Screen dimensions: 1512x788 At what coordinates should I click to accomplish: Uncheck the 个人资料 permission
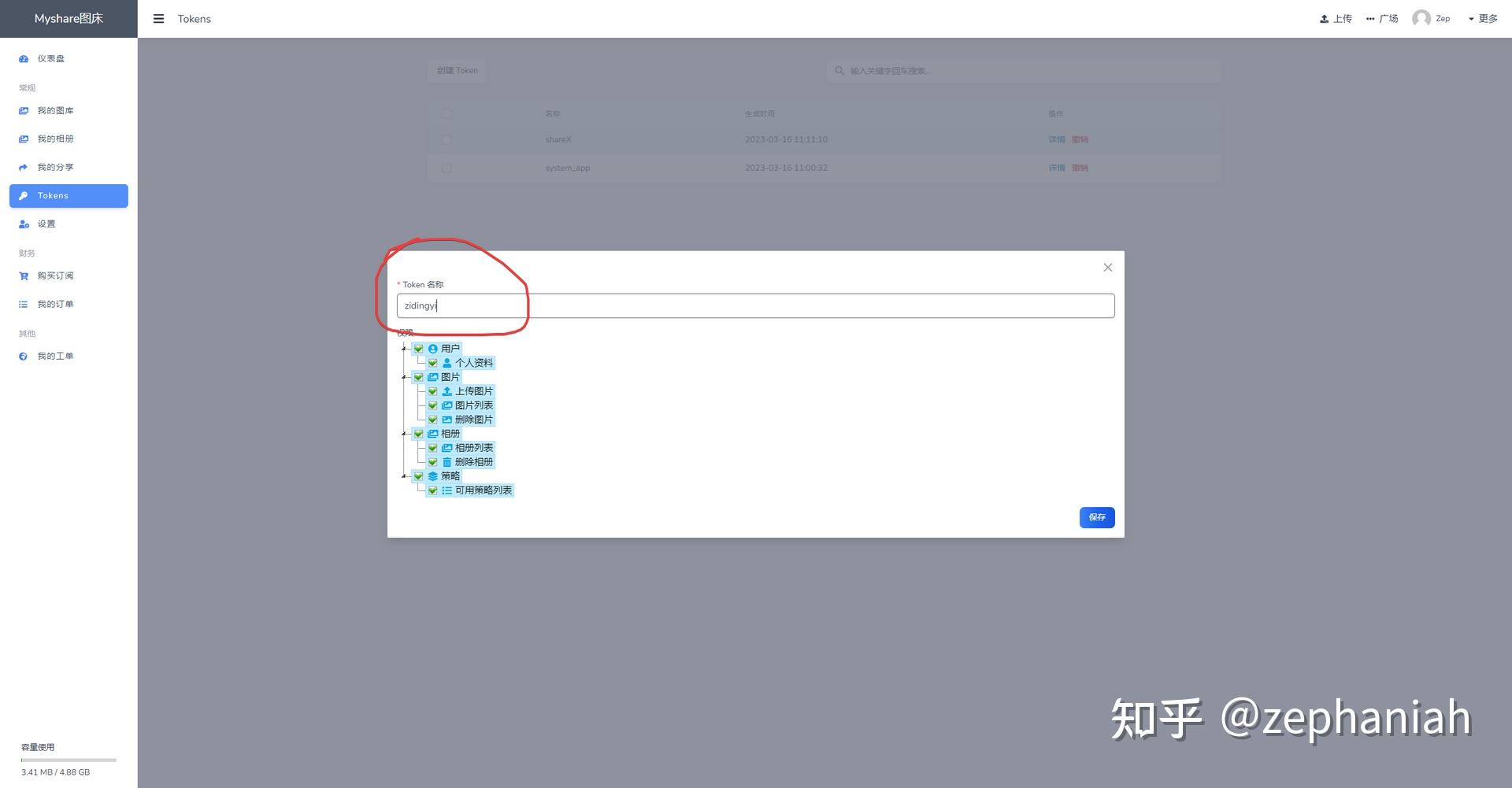[x=432, y=363]
